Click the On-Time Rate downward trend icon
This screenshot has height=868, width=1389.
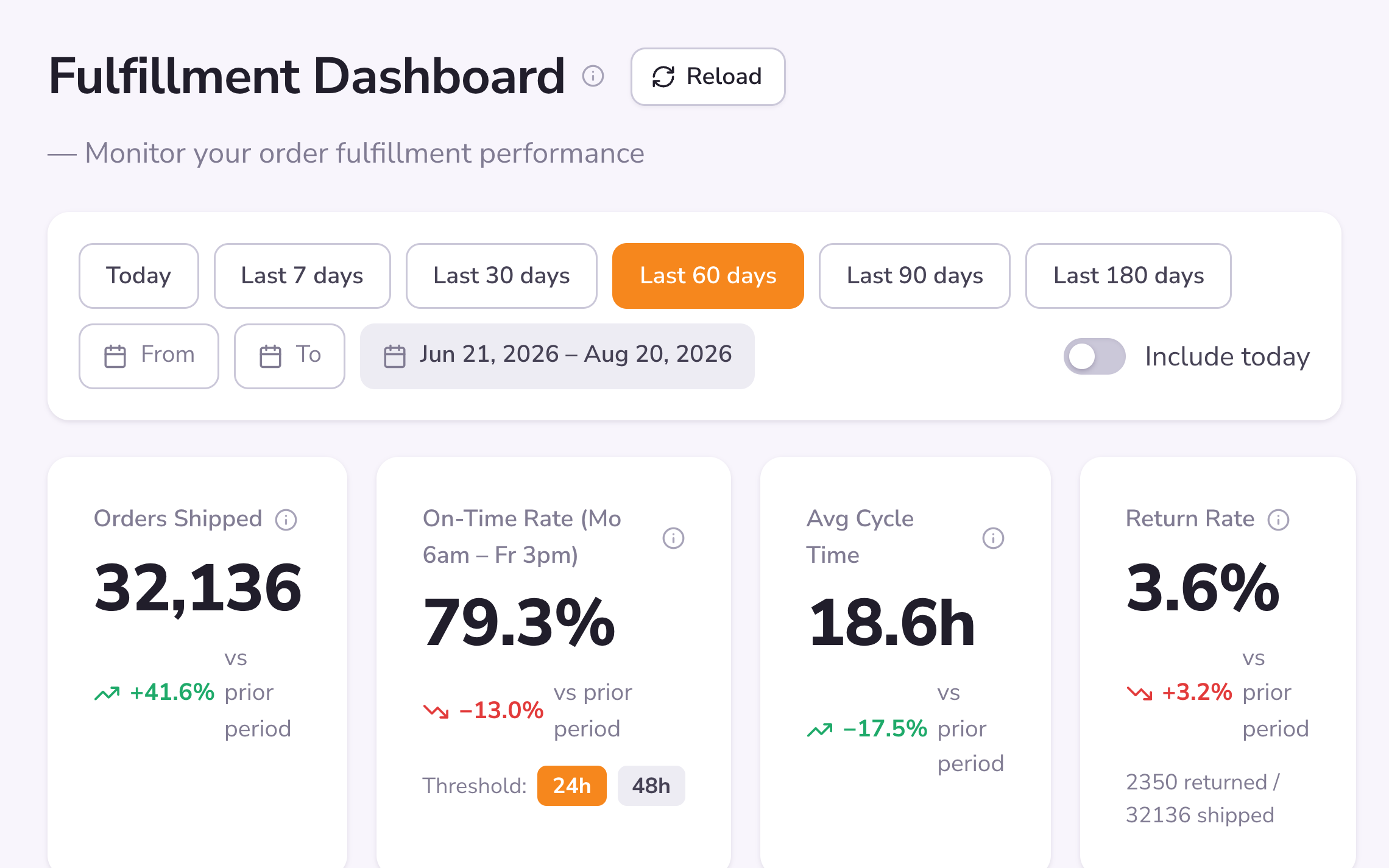[x=436, y=711]
